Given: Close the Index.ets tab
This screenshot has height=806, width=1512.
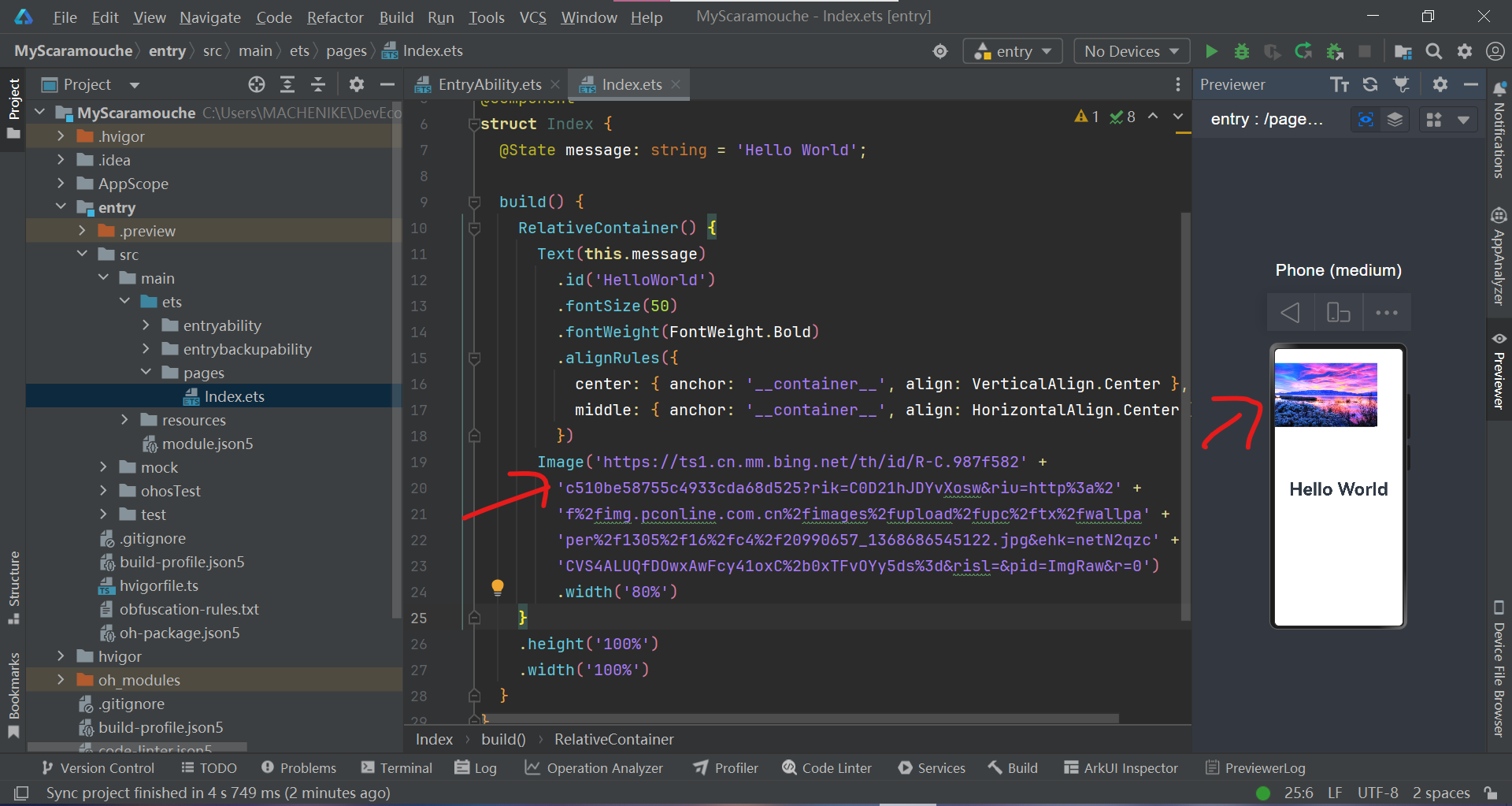Looking at the screenshot, I should 676,84.
